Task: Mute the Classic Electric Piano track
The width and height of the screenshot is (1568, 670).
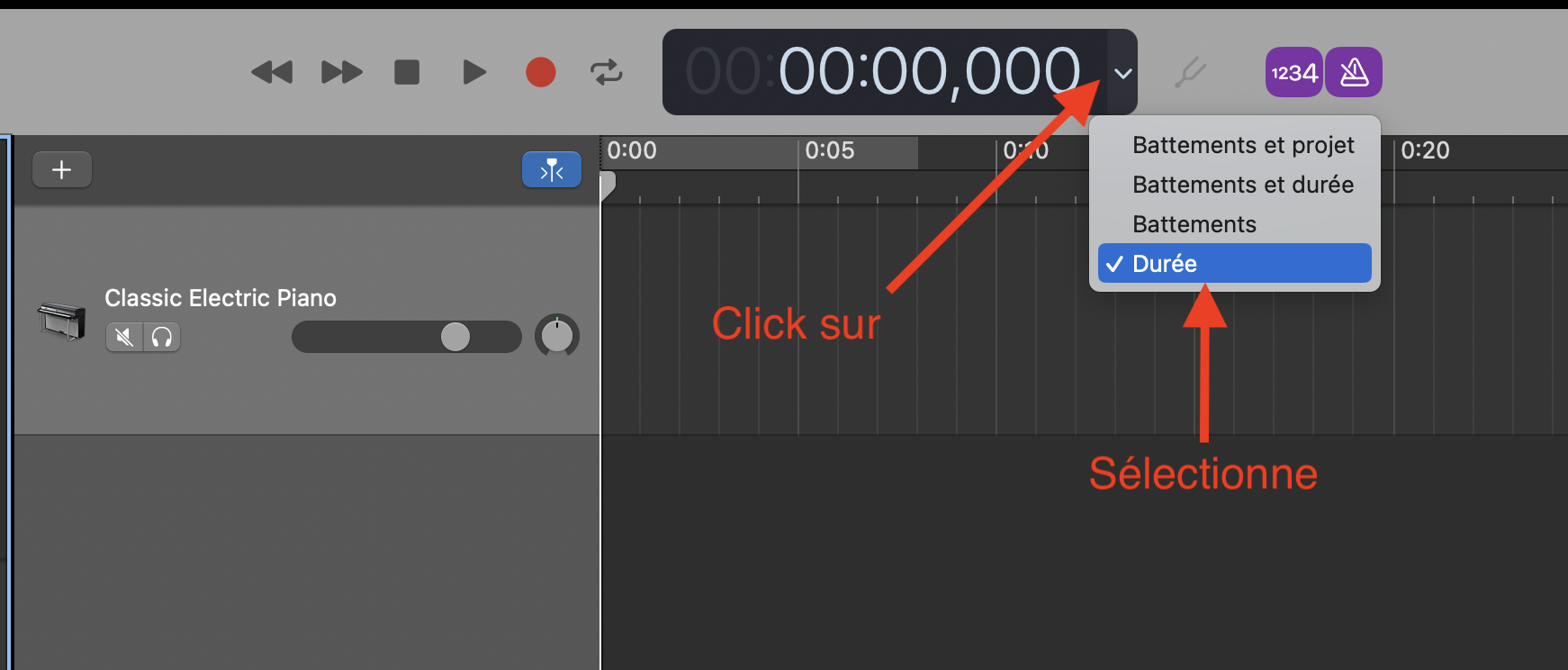Action: 124,337
